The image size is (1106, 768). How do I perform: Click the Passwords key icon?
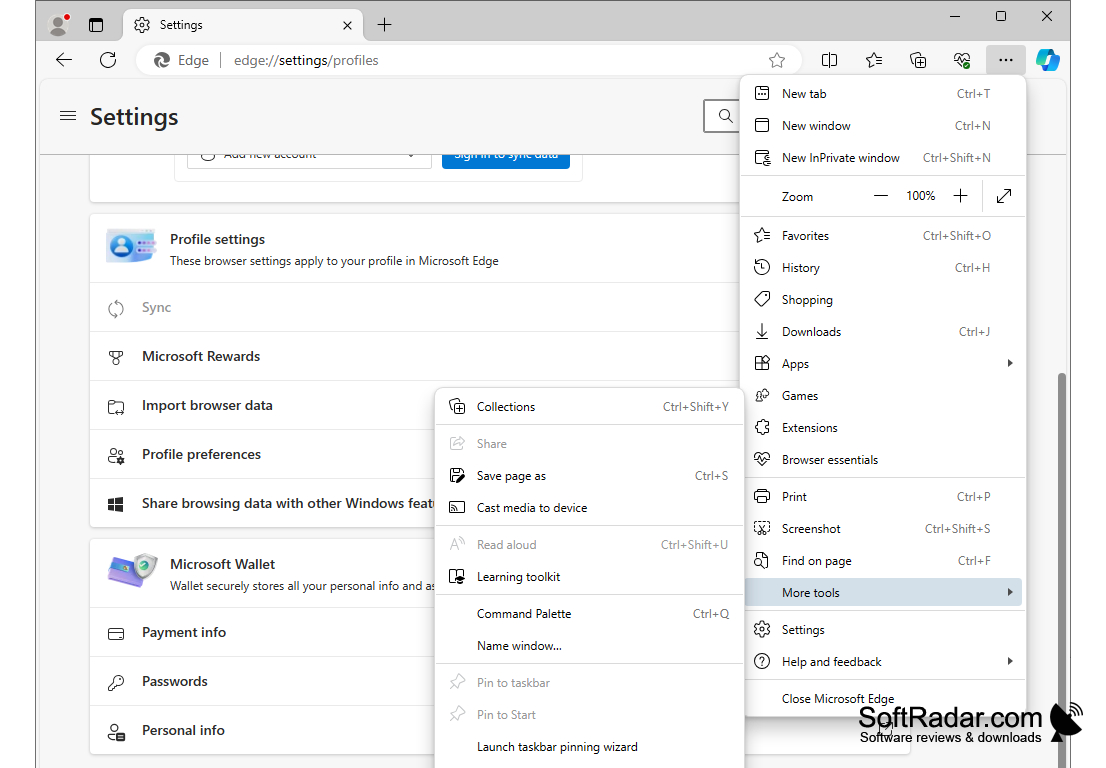point(116,683)
